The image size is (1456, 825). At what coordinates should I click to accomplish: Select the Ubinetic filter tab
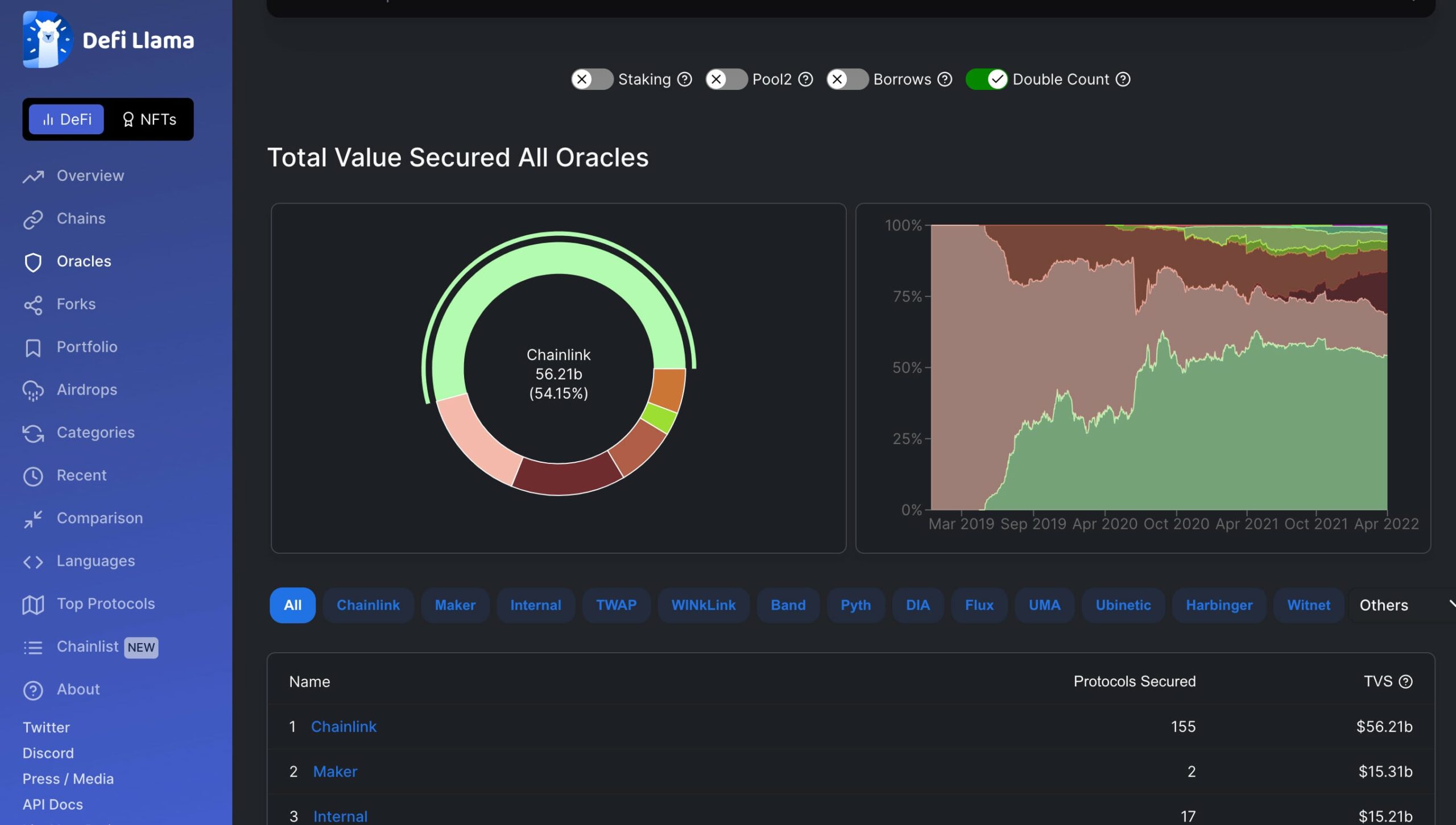point(1123,605)
